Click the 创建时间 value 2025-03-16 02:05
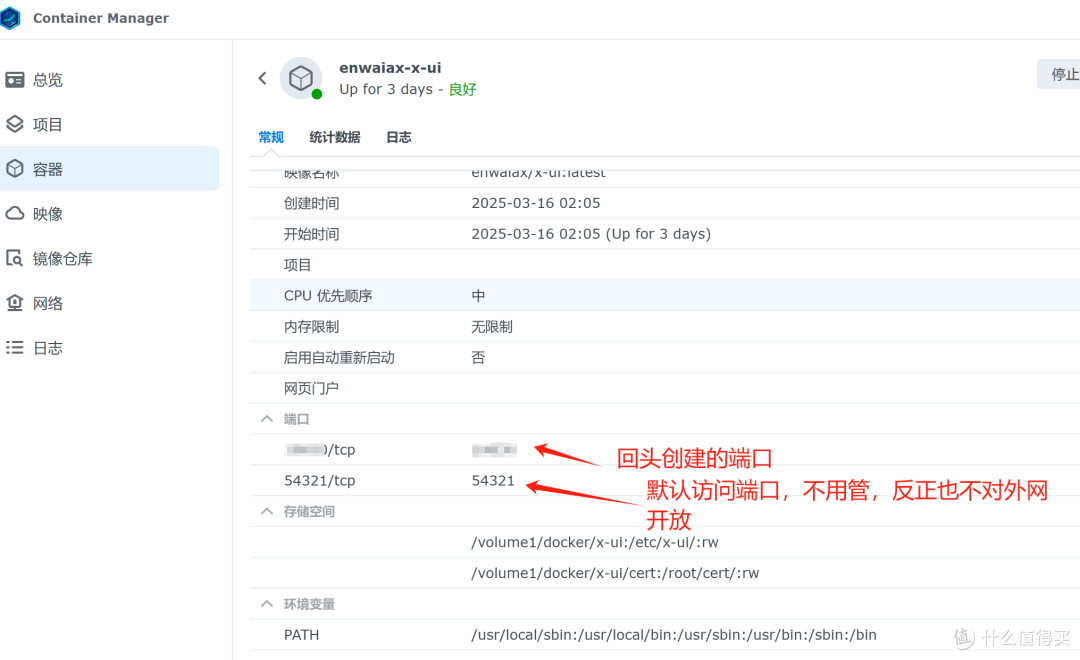Viewport: 1080px width, 660px height. [536, 203]
